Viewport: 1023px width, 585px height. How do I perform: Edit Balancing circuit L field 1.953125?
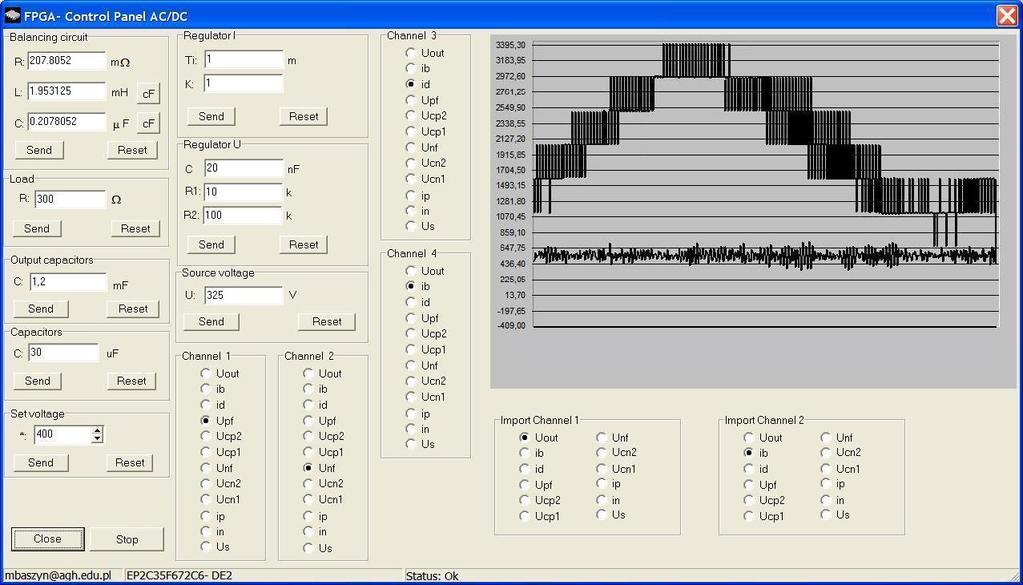coord(67,91)
